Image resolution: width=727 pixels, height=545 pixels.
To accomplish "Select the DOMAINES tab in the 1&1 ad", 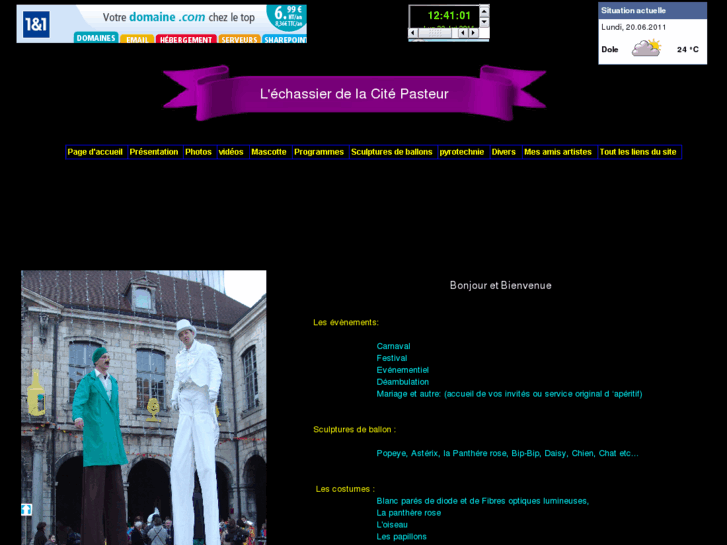I will pyautogui.click(x=96, y=38).
